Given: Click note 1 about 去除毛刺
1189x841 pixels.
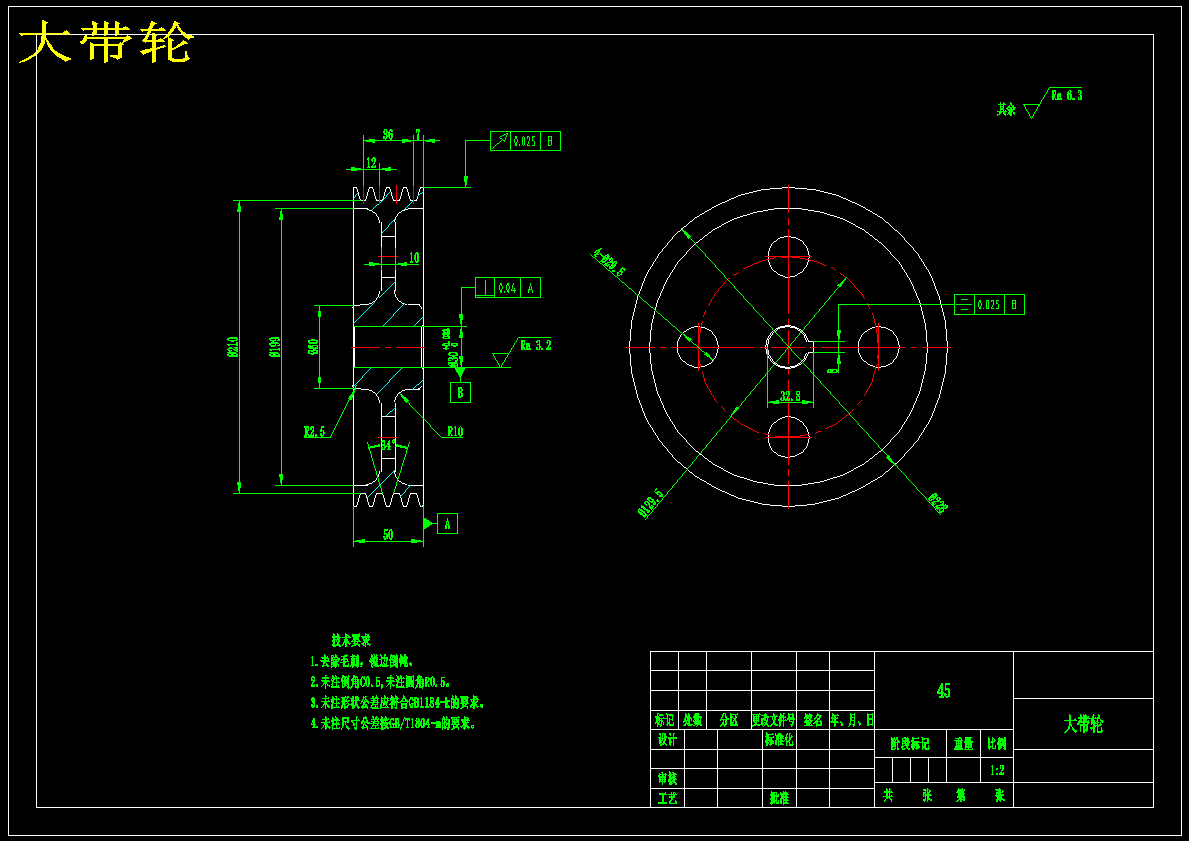Looking at the screenshot, I should click(362, 661).
